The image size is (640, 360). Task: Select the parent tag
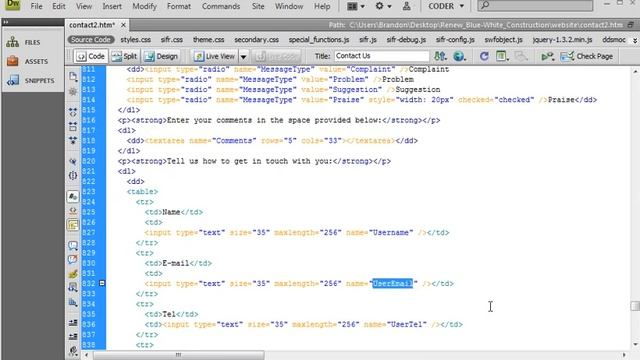(73, 161)
